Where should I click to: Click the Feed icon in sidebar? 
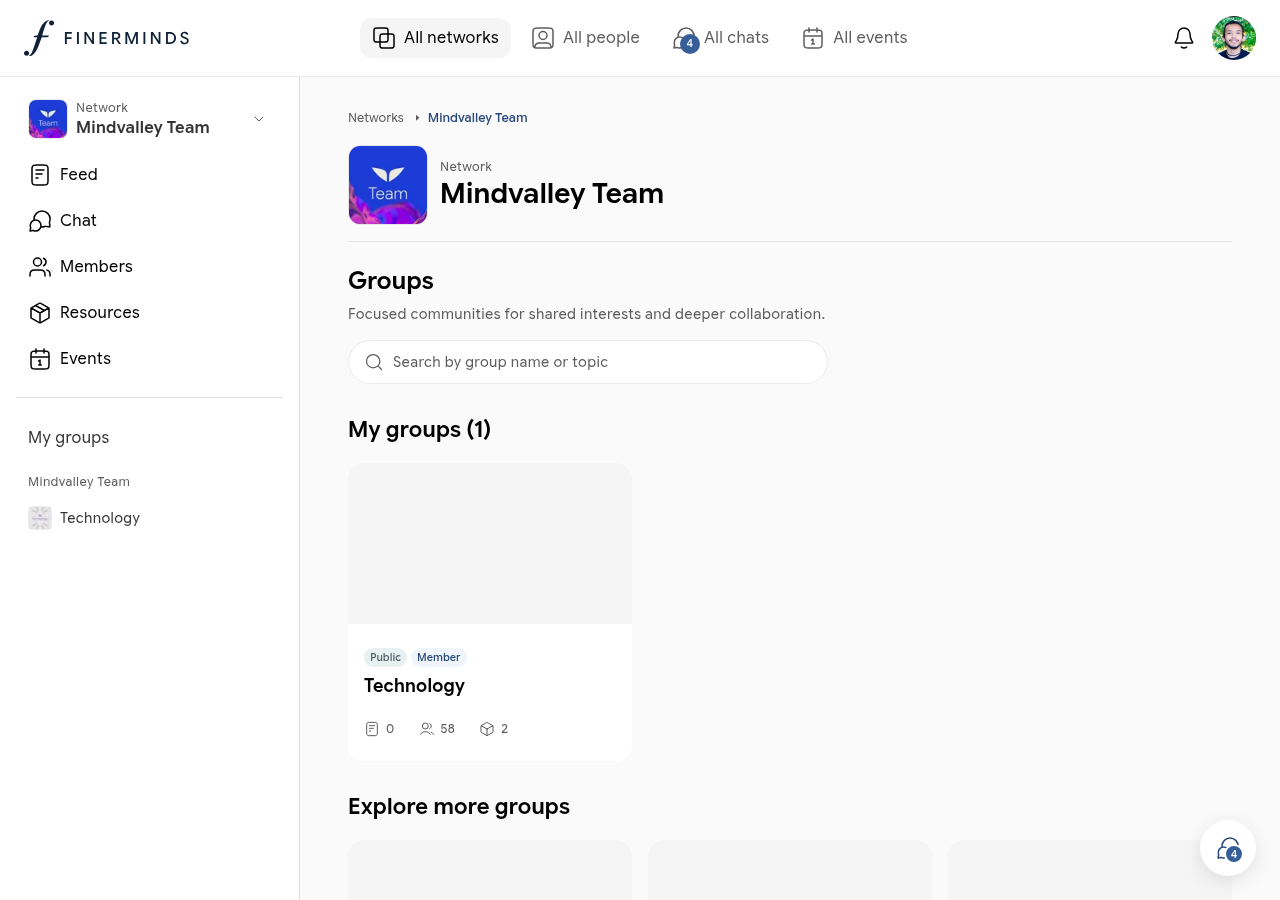coord(40,175)
